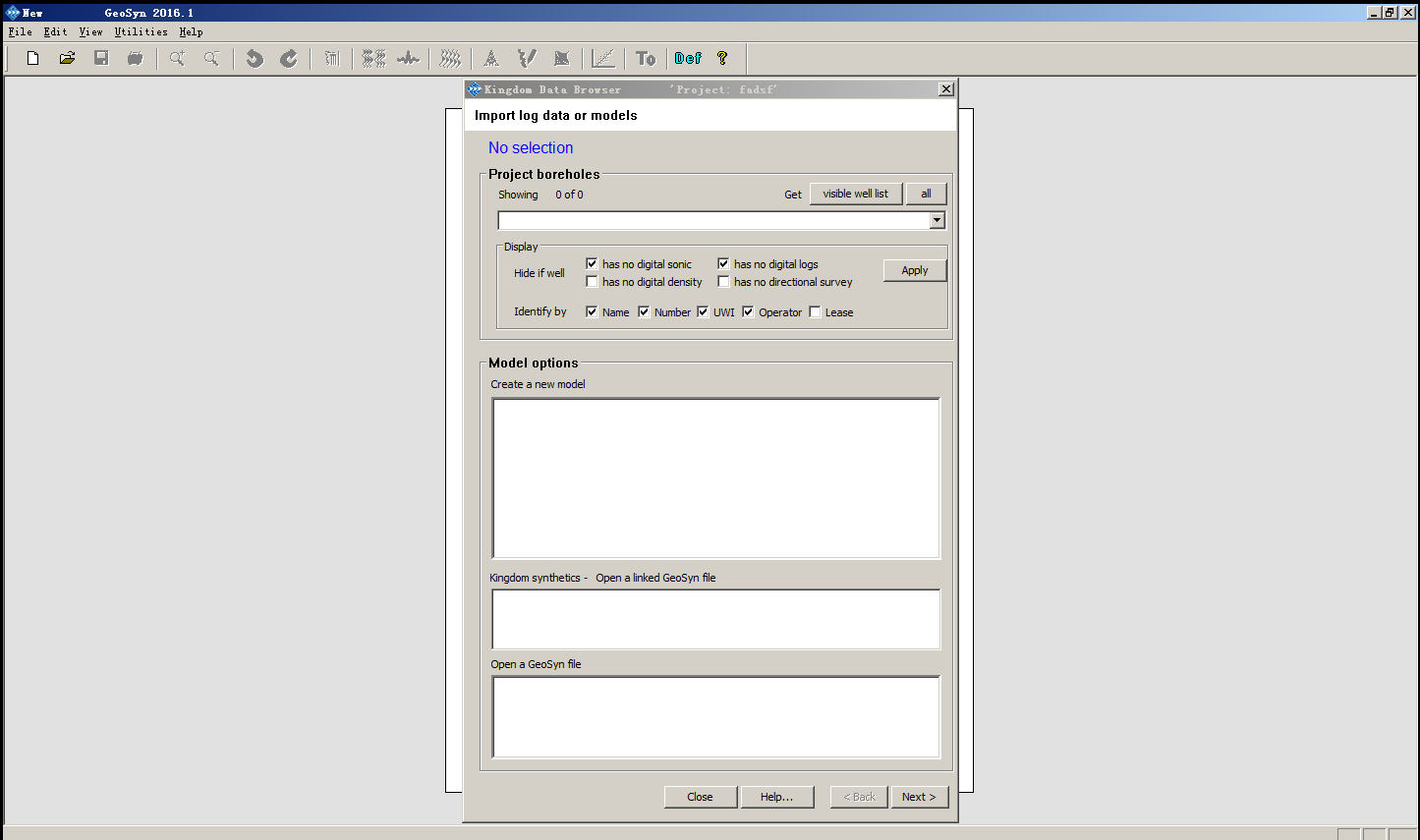Click the 'visible well list' button
The height and width of the screenshot is (840, 1420).
[856, 194]
